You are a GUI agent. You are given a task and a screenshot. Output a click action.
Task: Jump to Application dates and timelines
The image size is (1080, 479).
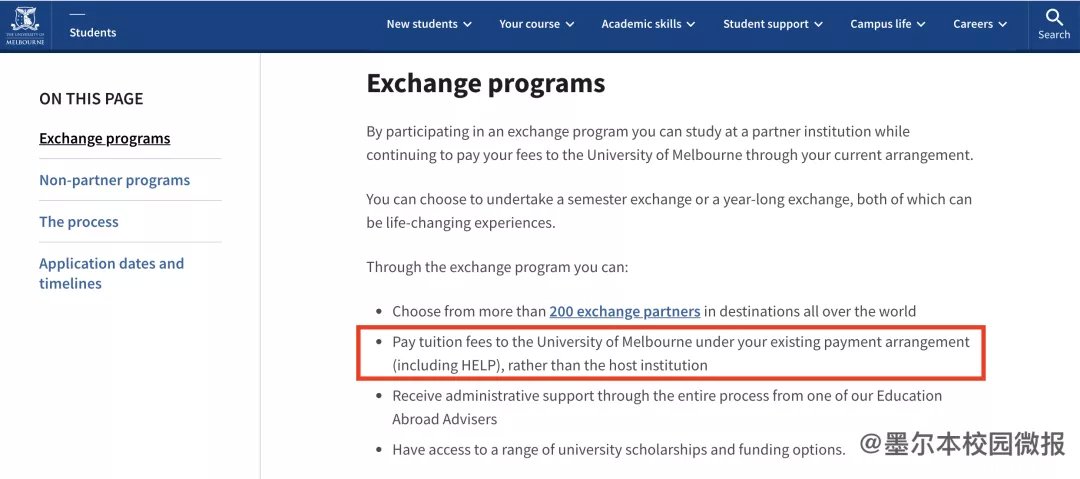tap(112, 274)
